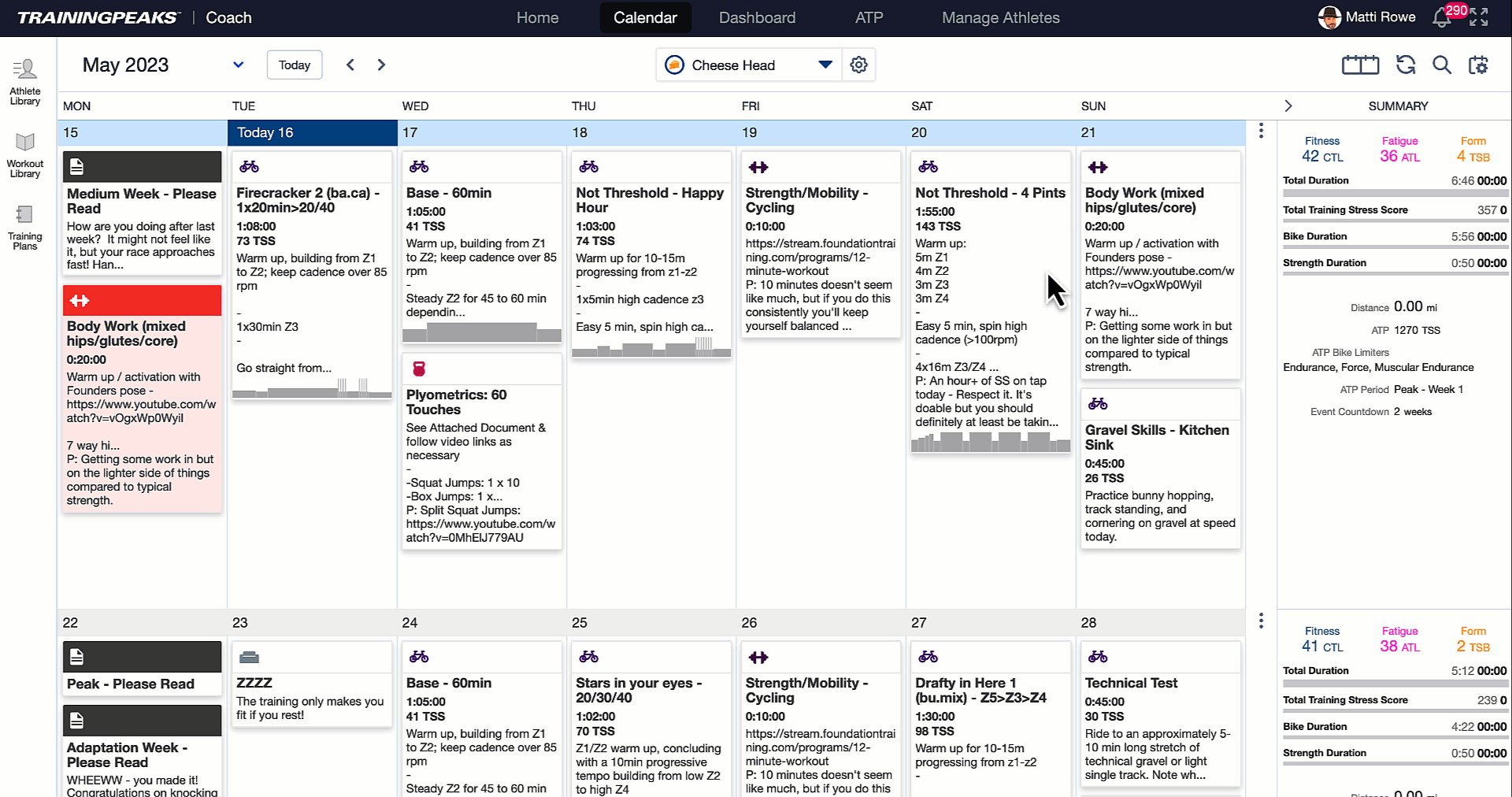Open the gear icon beside Cheese Head
The height and width of the screenshot is (797, 1512).
[858, 65]
